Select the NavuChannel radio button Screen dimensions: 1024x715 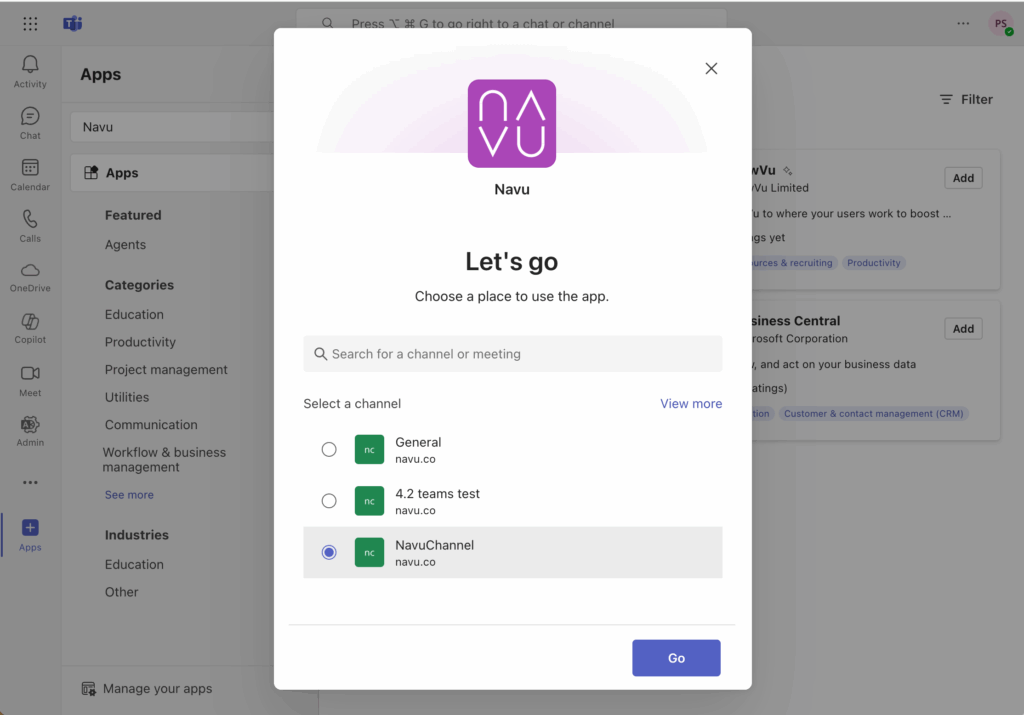click(329, 552)
